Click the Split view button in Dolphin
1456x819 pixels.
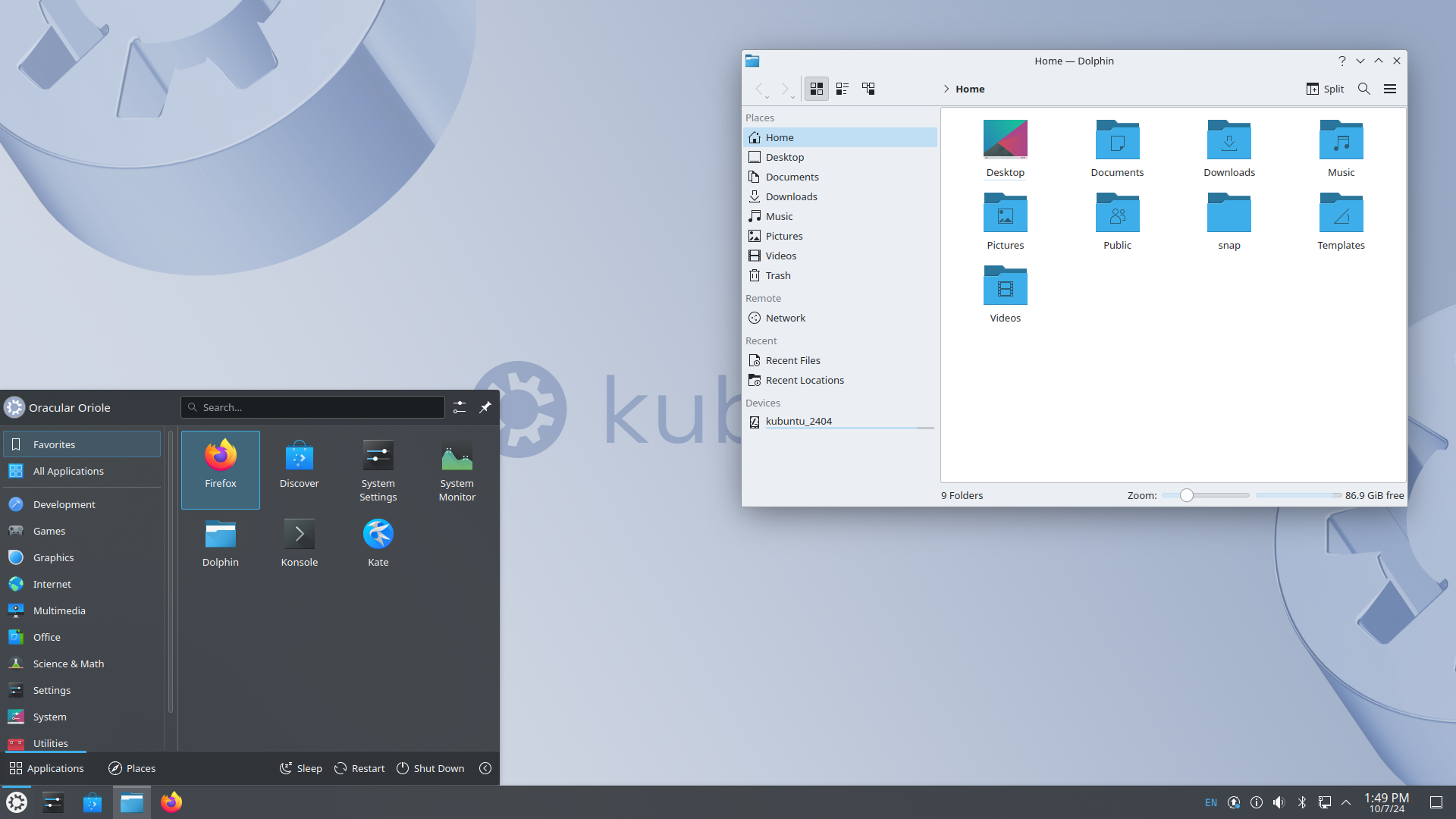pos(1324,89)
